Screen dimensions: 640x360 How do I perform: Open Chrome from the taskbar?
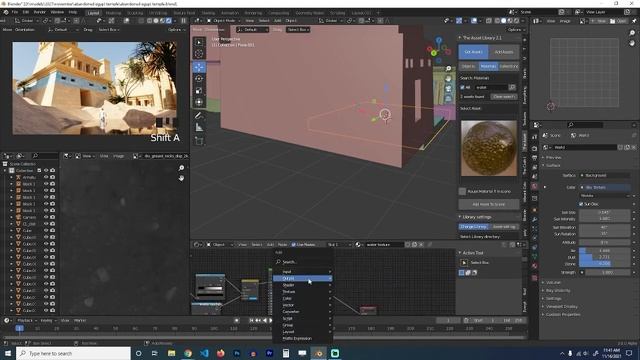coord(188,353)
